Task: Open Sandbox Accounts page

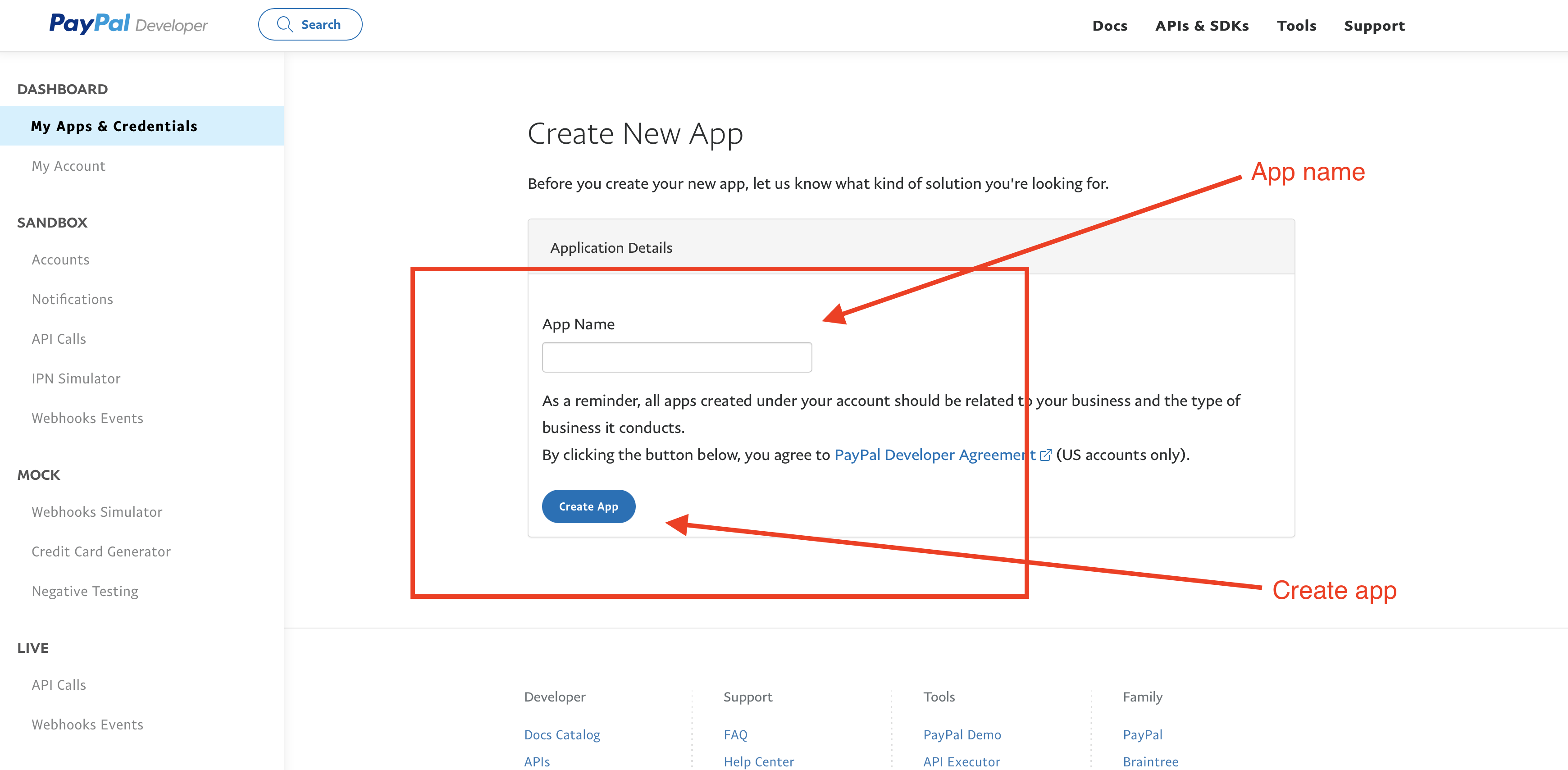Action: point(60,260)
